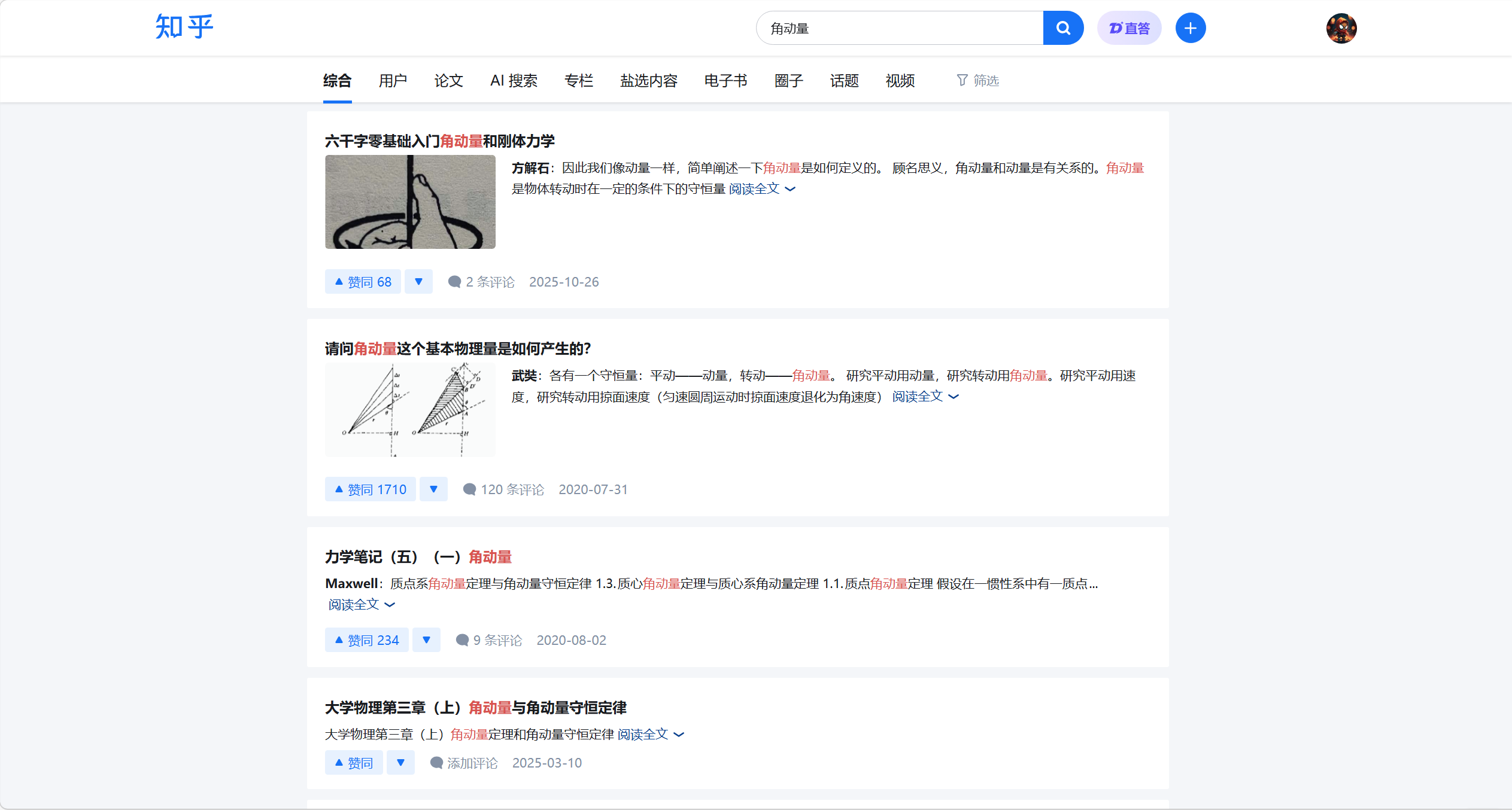Screen dimensions: 1512x810
Task: Open the user avatar profile menu
Action: coord(1341,28)
